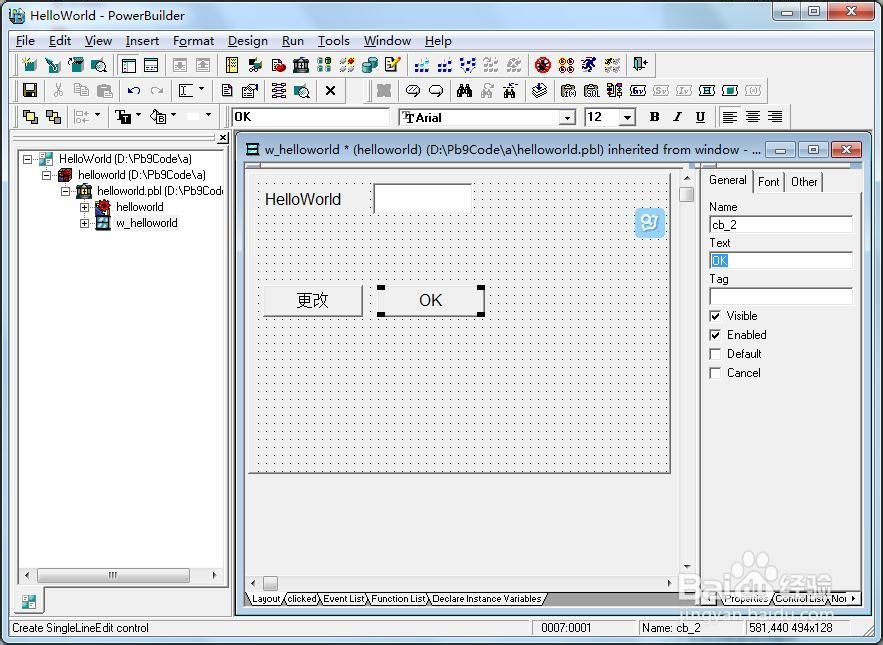Save the window with the floppy icon

click(x=29, y=90)
